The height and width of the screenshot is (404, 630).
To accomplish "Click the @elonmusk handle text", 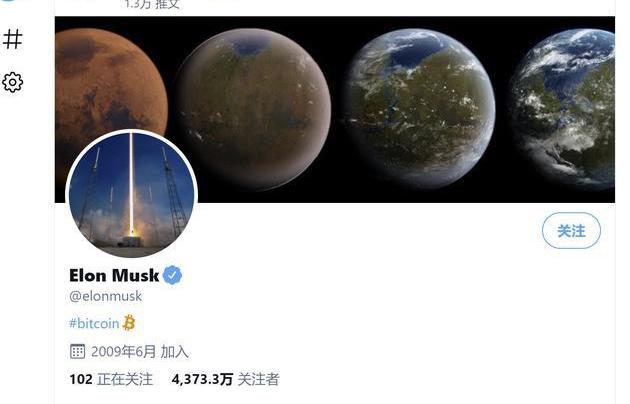I will pyautogui.click(x=105, y=296).
